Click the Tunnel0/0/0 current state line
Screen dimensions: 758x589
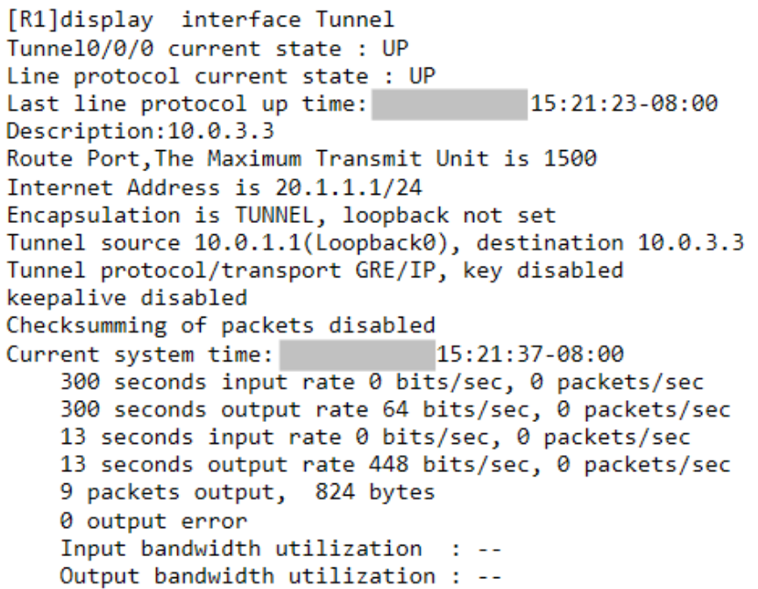(208, 49)
